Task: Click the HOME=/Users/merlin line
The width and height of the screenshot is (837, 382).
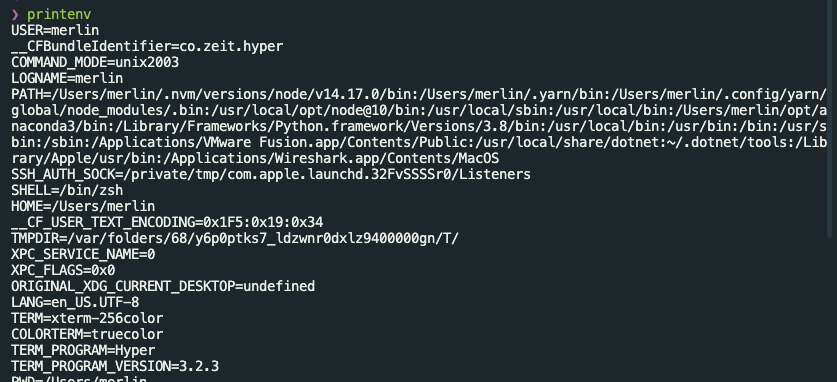Action: tap(83, 206)
